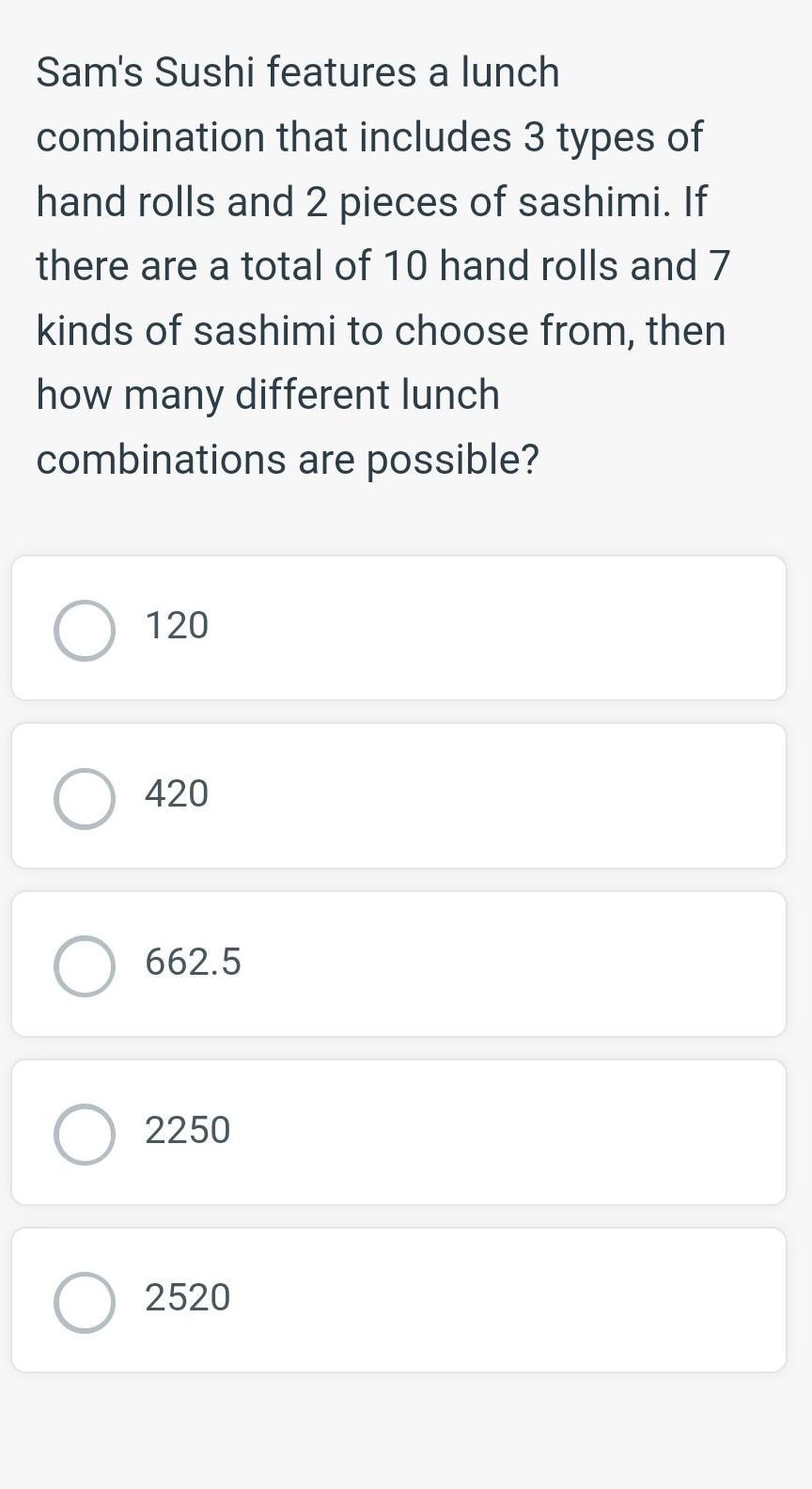Click the answer label "2520"
Viewport: 812px width, 1489px height.
[x=187, y=1298]
